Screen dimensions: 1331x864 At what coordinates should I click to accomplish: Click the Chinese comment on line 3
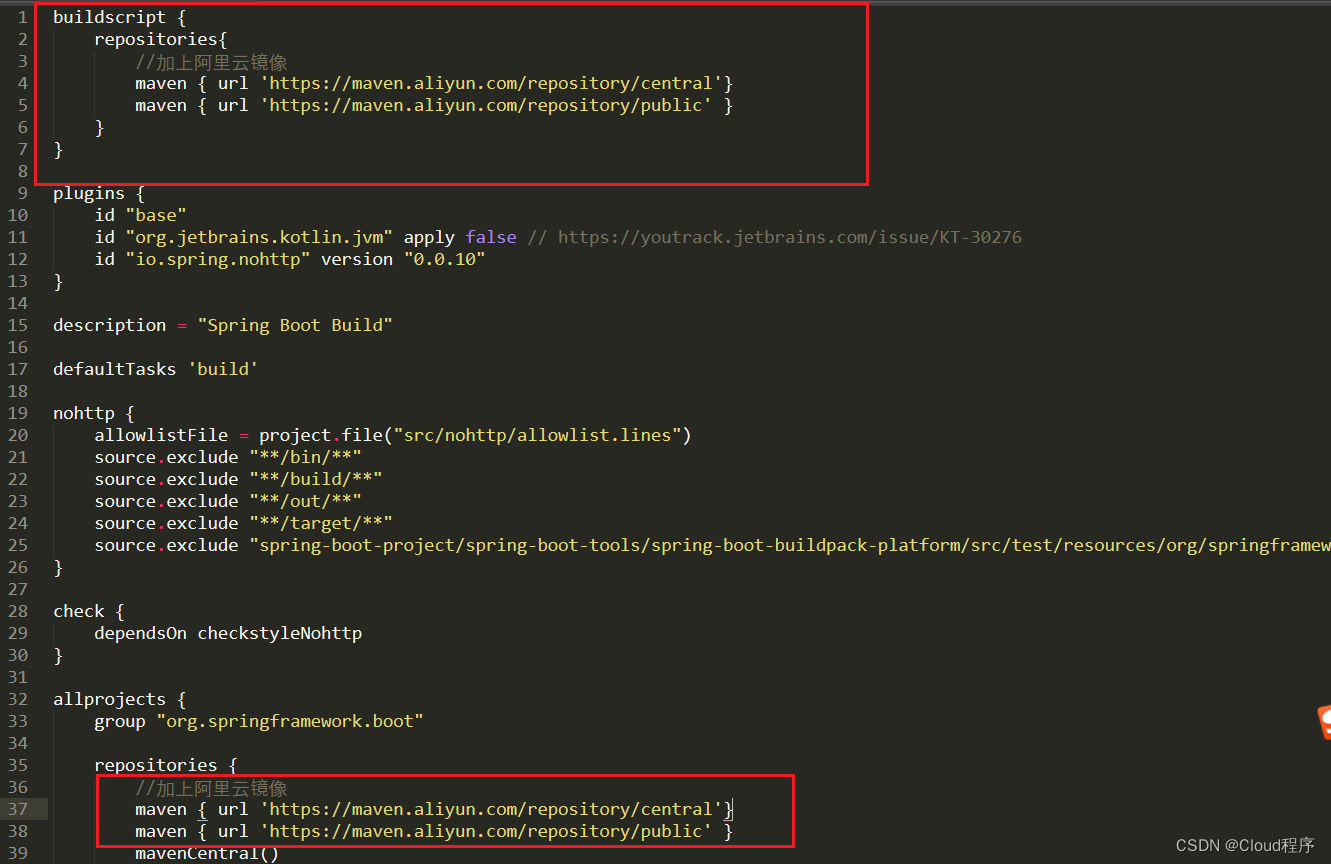[212, 61]
